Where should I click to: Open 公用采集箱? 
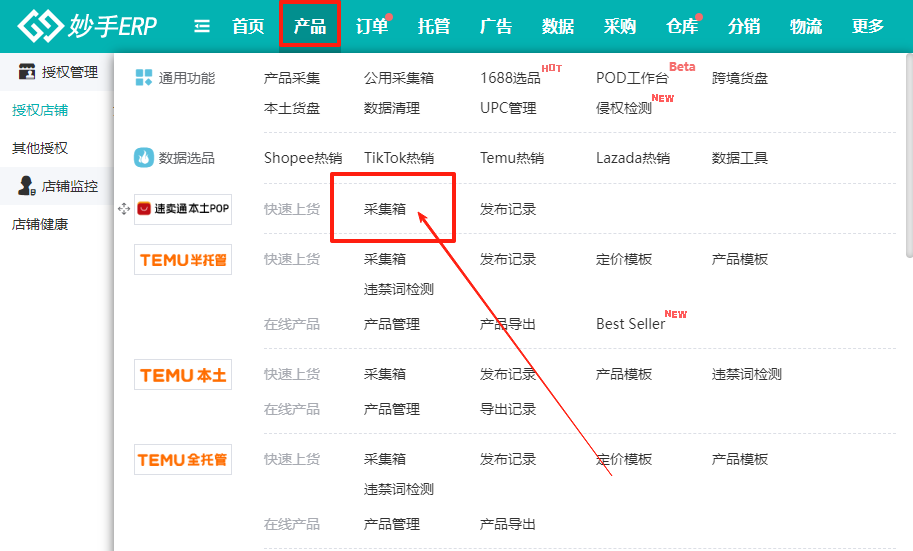click(x=399, y=78)
